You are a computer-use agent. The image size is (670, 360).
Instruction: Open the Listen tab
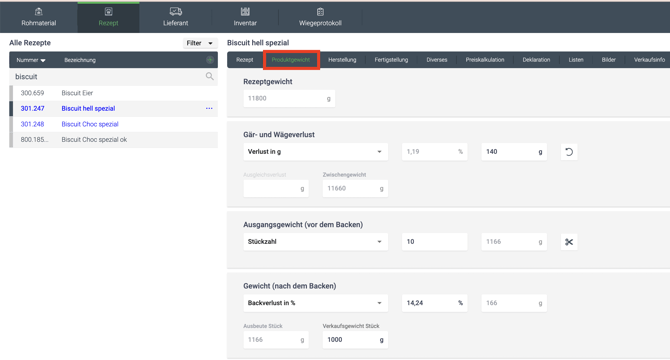(x=576, y=60)
